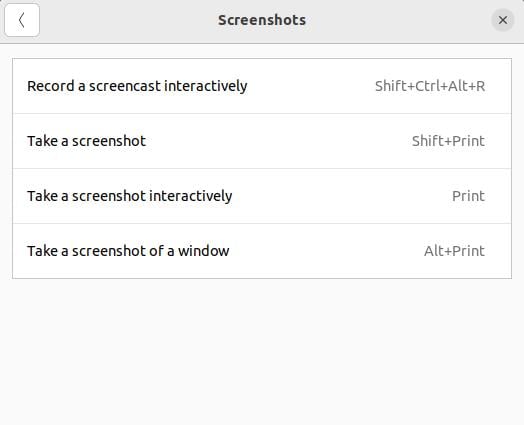Click blank space in the Take a screenshot row
The image size is (524, 425).
pos(277,141)
